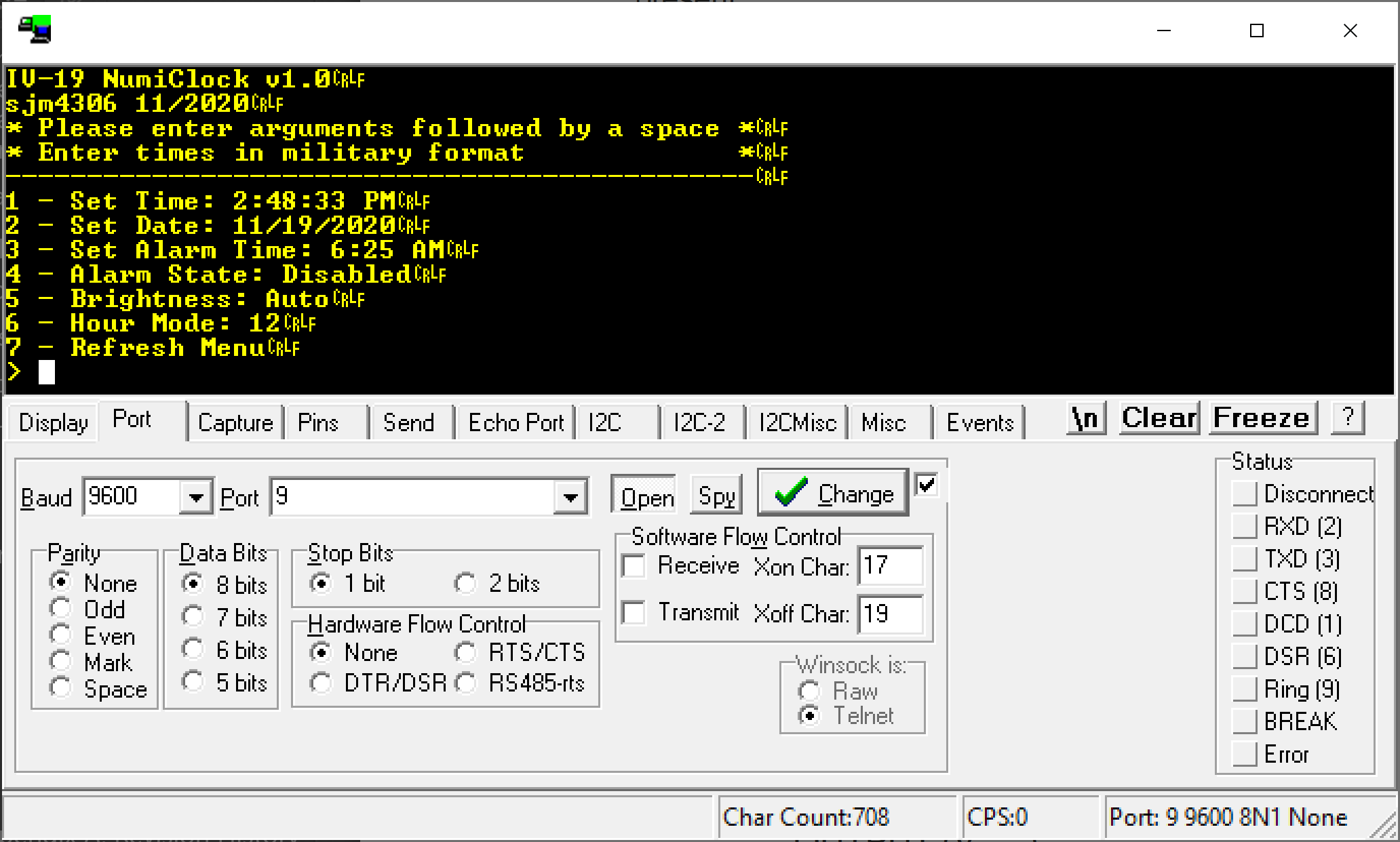
Task: Click the Ring (9) status indicator
Action: pos(1245,689)
